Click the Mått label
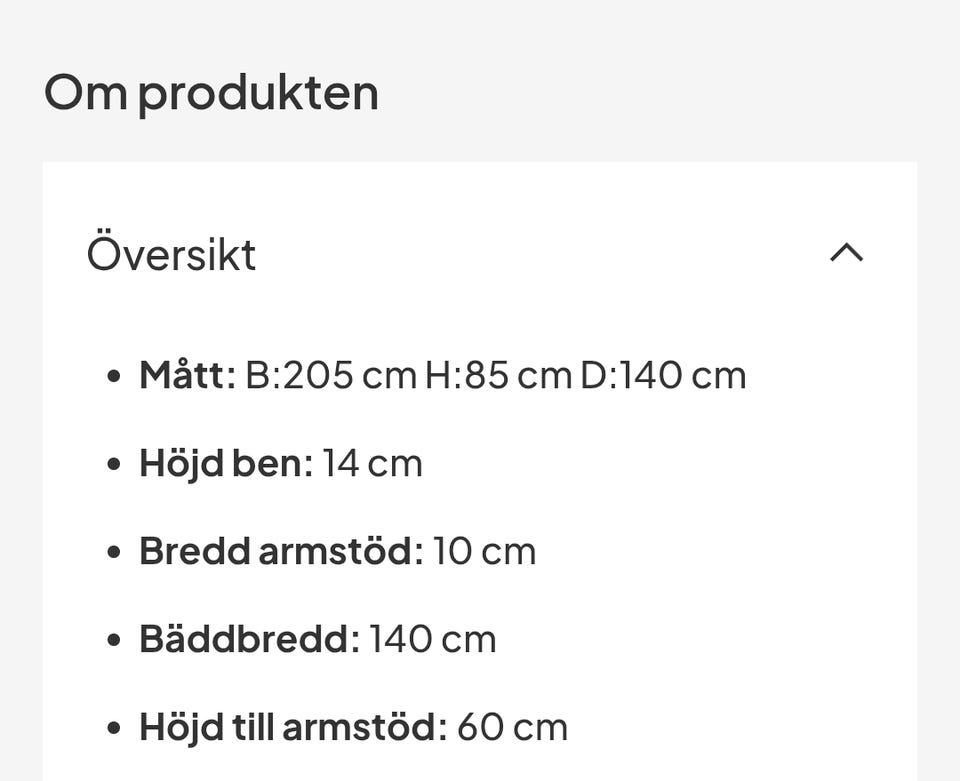This screenshot has height=781, width=960. [187, 376]
